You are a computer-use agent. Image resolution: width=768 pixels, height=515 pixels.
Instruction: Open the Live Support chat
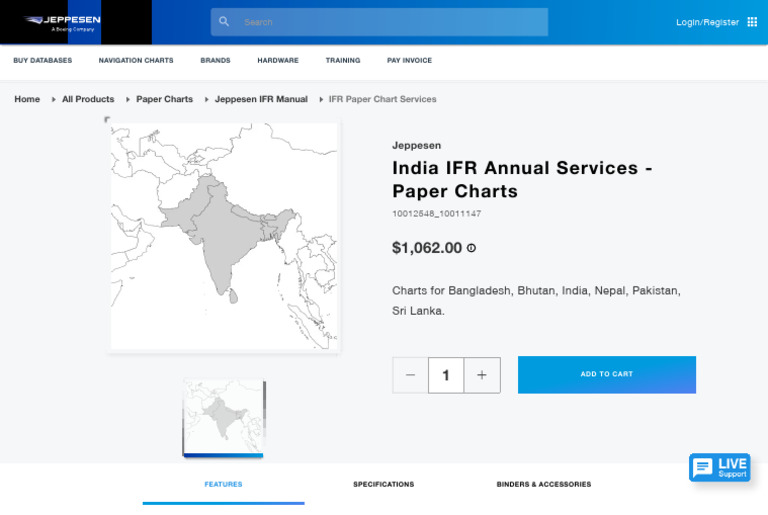pyautogui.click(x=720, y=467)
